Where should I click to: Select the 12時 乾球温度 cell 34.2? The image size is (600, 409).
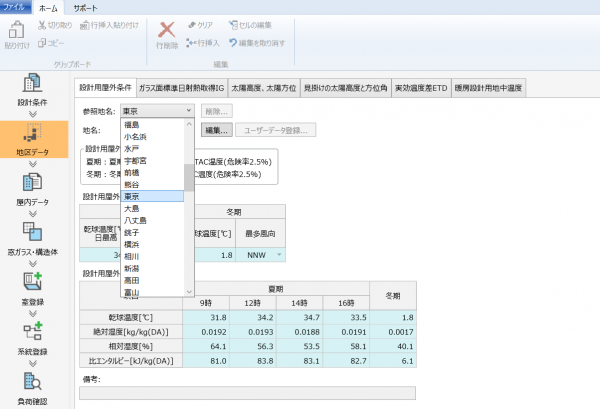tap(253, 318)
